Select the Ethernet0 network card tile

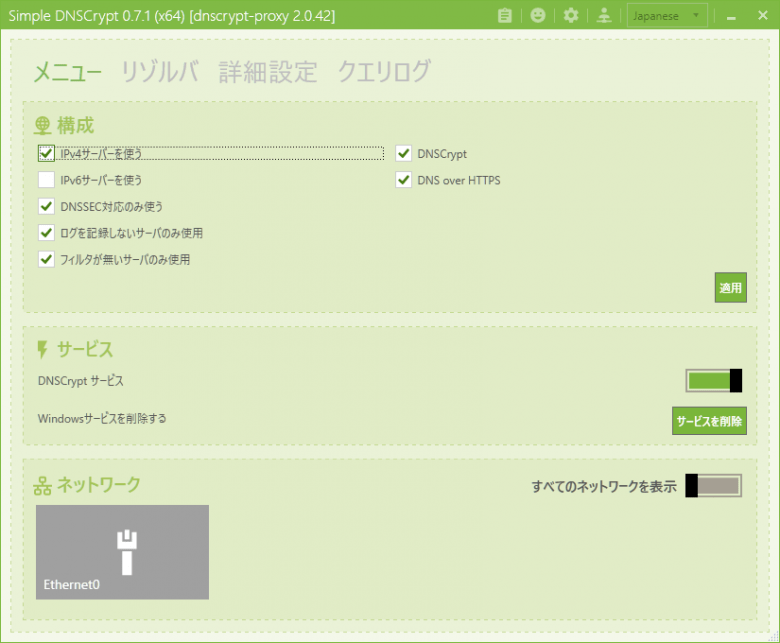(122, 552)
